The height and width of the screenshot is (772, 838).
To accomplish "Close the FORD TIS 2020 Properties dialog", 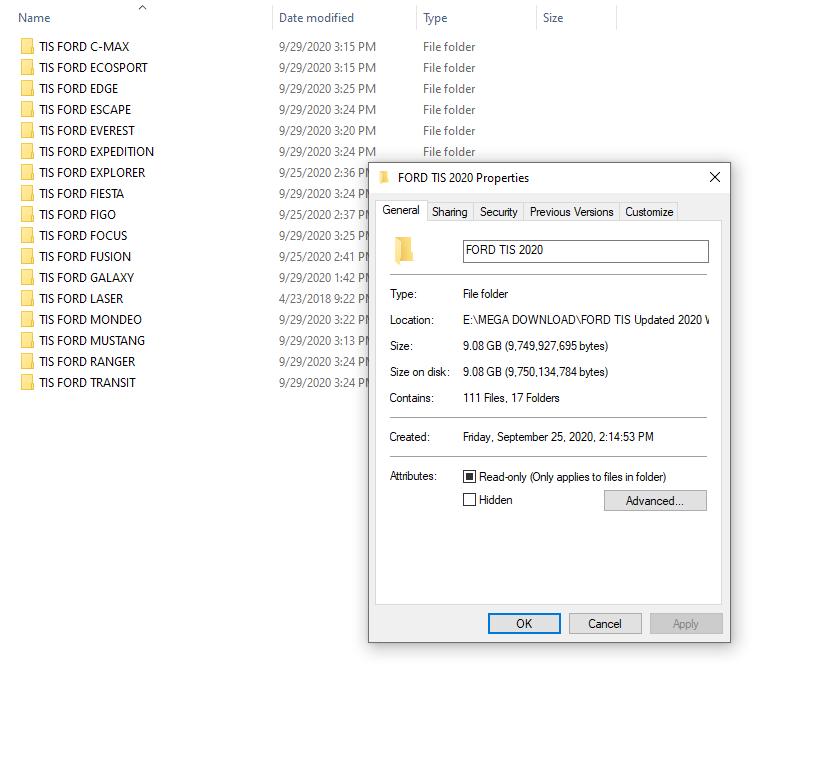I will [x=715, y=177].
